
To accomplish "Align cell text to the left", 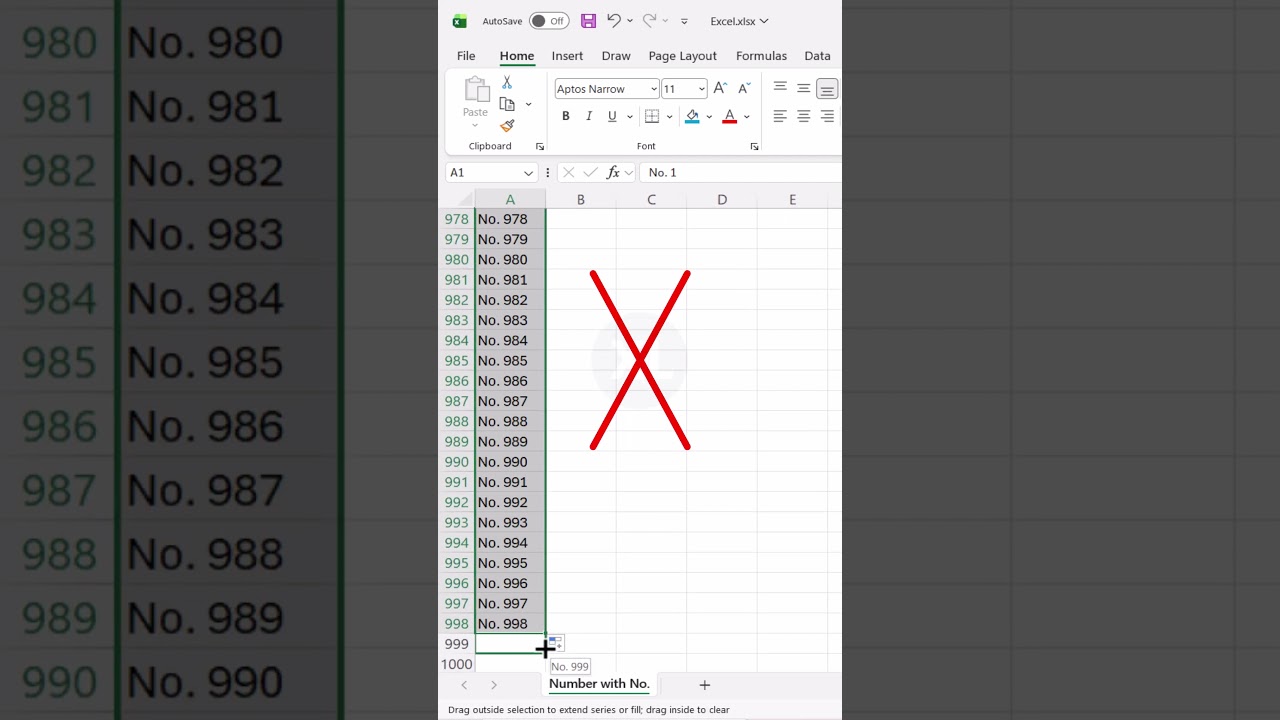I will (x=780, y=116).
